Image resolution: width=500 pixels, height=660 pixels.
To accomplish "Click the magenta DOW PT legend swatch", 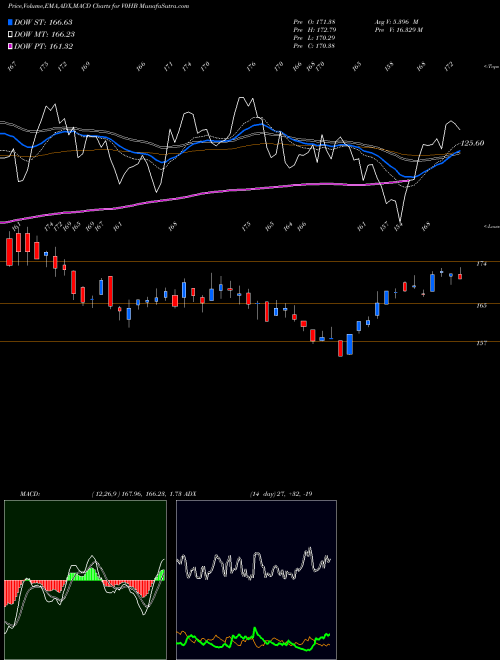I will [x=11, y=46].
